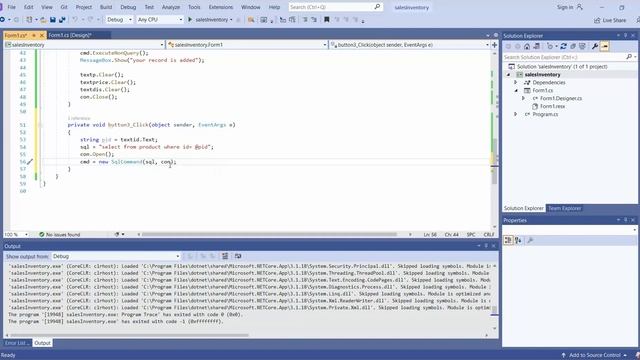Viewport: 640px width, 360px height.
Task: Open the Any CPU platform dropdown
Action: tap(160, 20)
